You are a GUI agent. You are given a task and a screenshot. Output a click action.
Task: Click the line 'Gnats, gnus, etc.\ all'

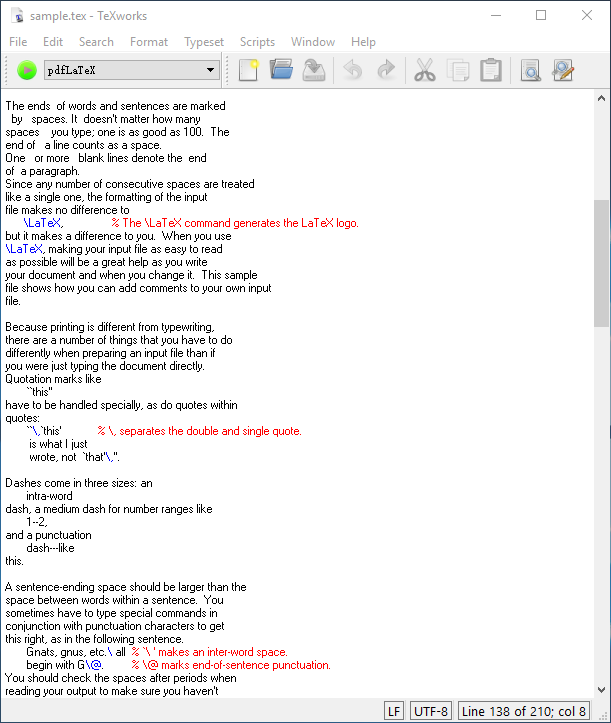[76, 652]
